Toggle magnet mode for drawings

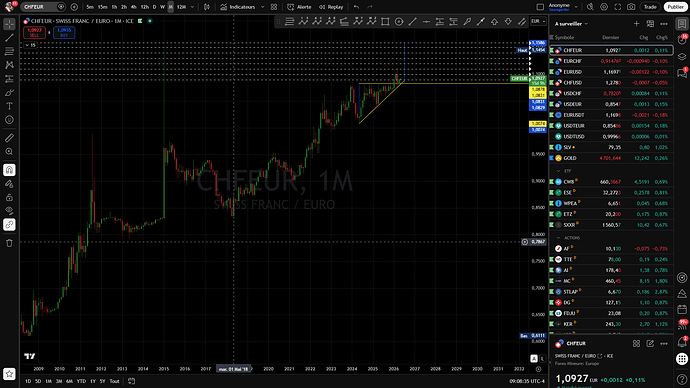pos(9,170)
